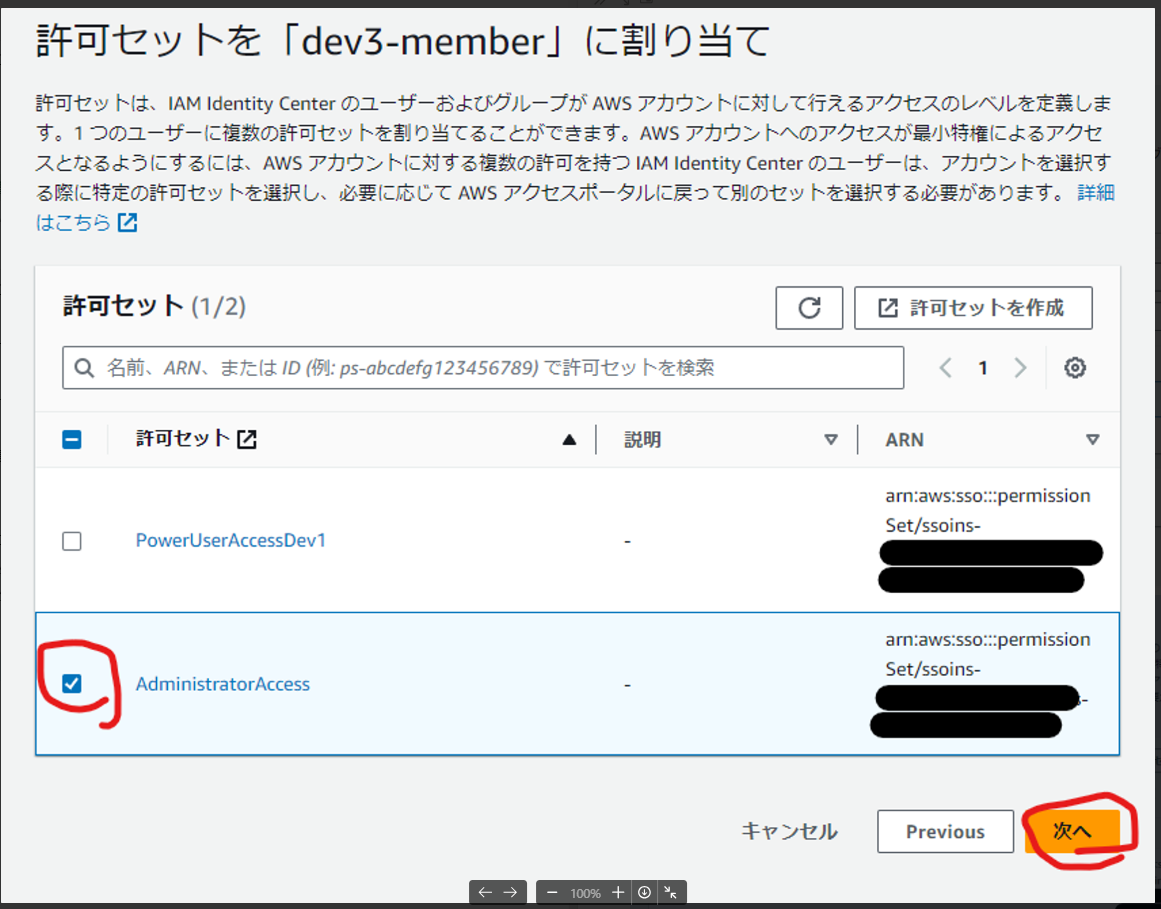Click the 許可セット (1/2) heading

click(x=154, y=306)
